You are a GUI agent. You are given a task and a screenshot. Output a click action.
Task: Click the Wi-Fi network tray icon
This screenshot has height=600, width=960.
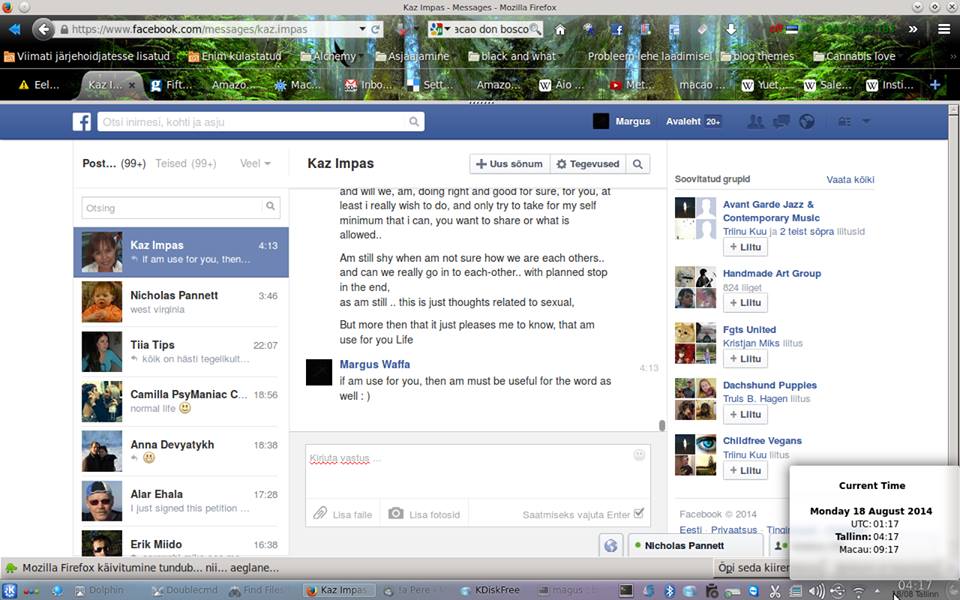tap(858, 591)
